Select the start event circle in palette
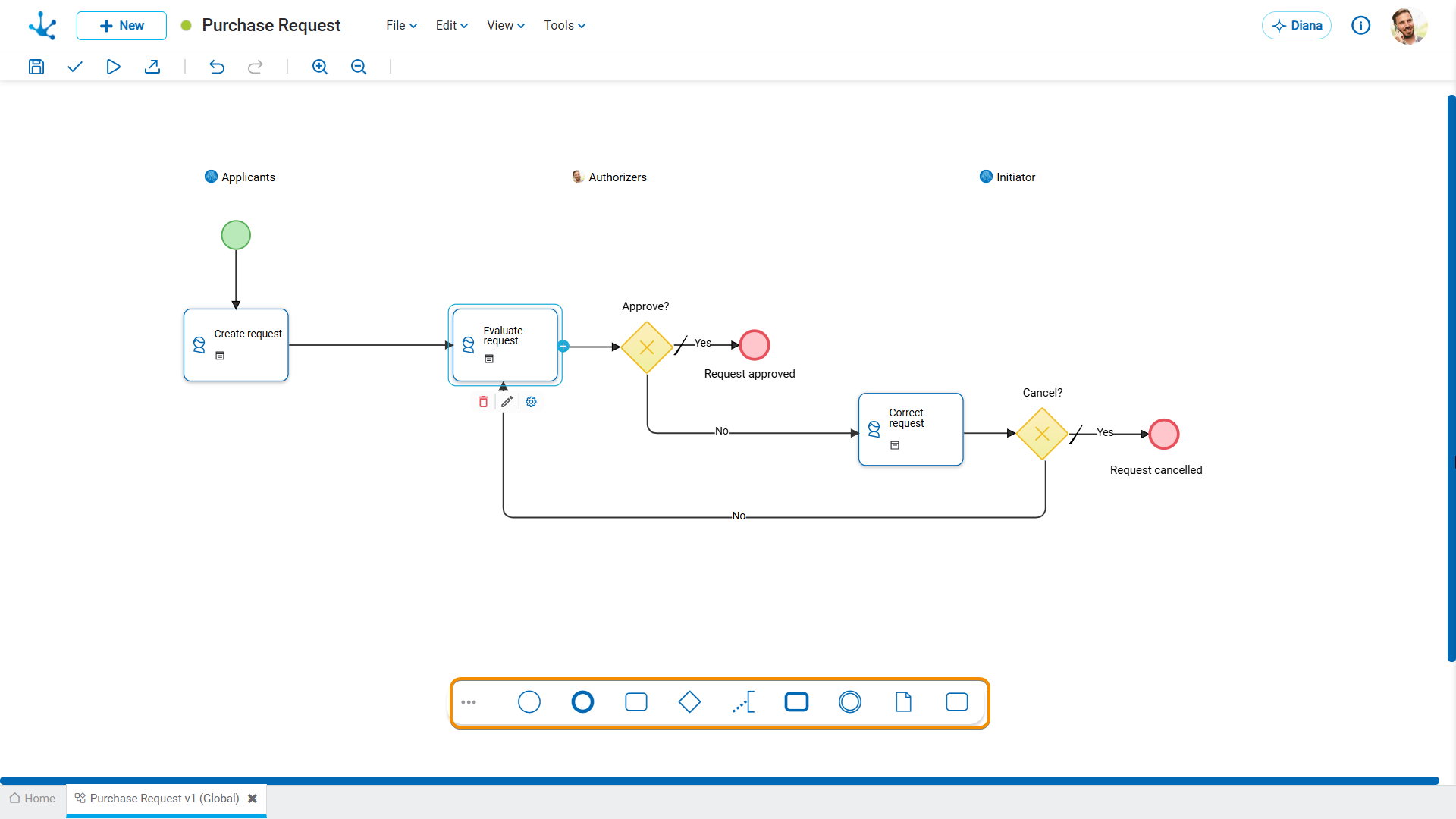The height and width of the screenshot is (819, 1456). (x=529, y=702)
